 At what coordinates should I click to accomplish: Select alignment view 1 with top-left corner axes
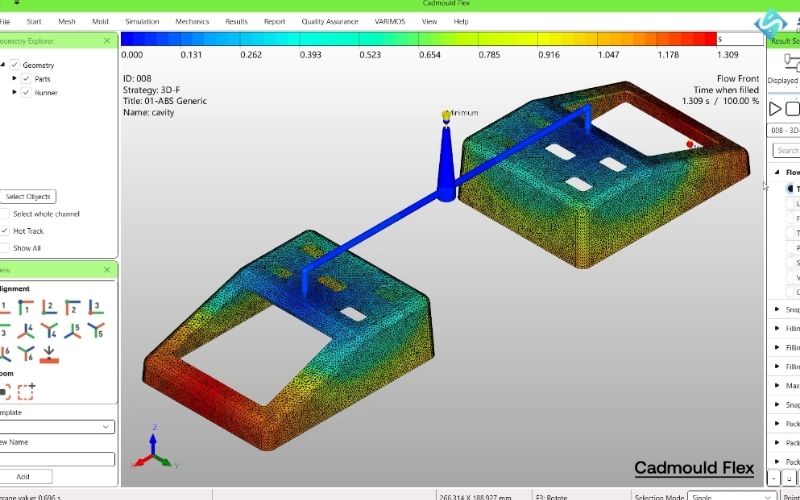[26, 307]
